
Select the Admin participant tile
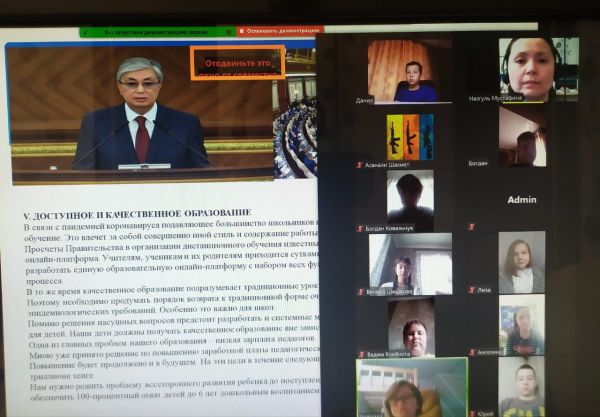point(522,199)
